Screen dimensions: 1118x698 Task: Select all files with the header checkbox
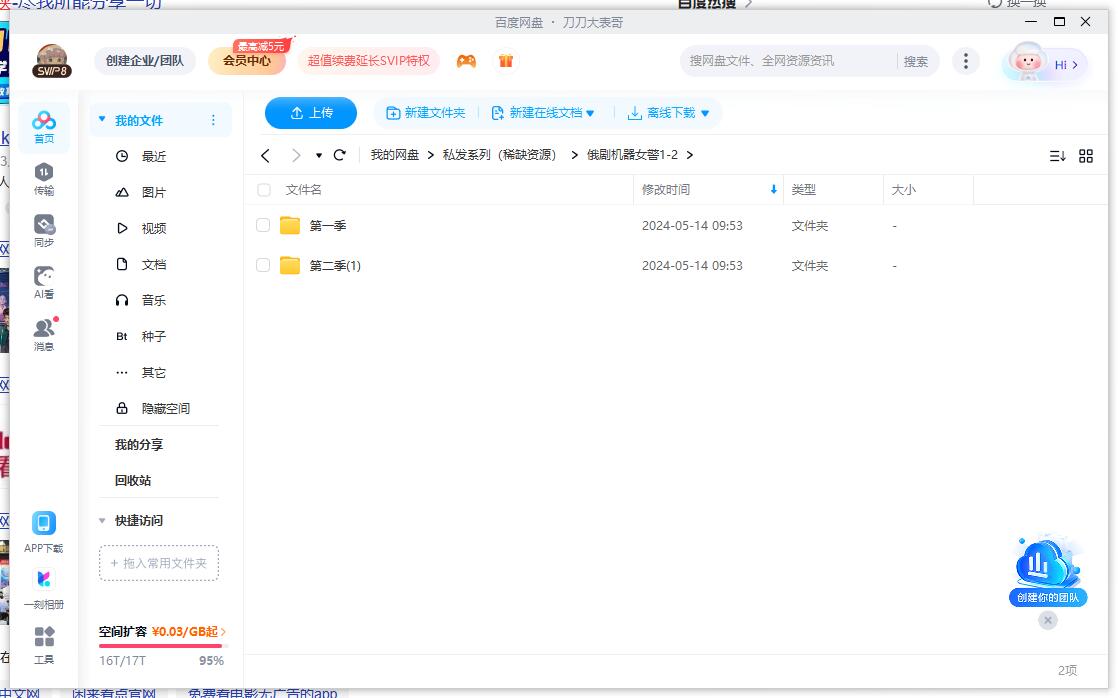pyautogui.click(x=263, y=190)
